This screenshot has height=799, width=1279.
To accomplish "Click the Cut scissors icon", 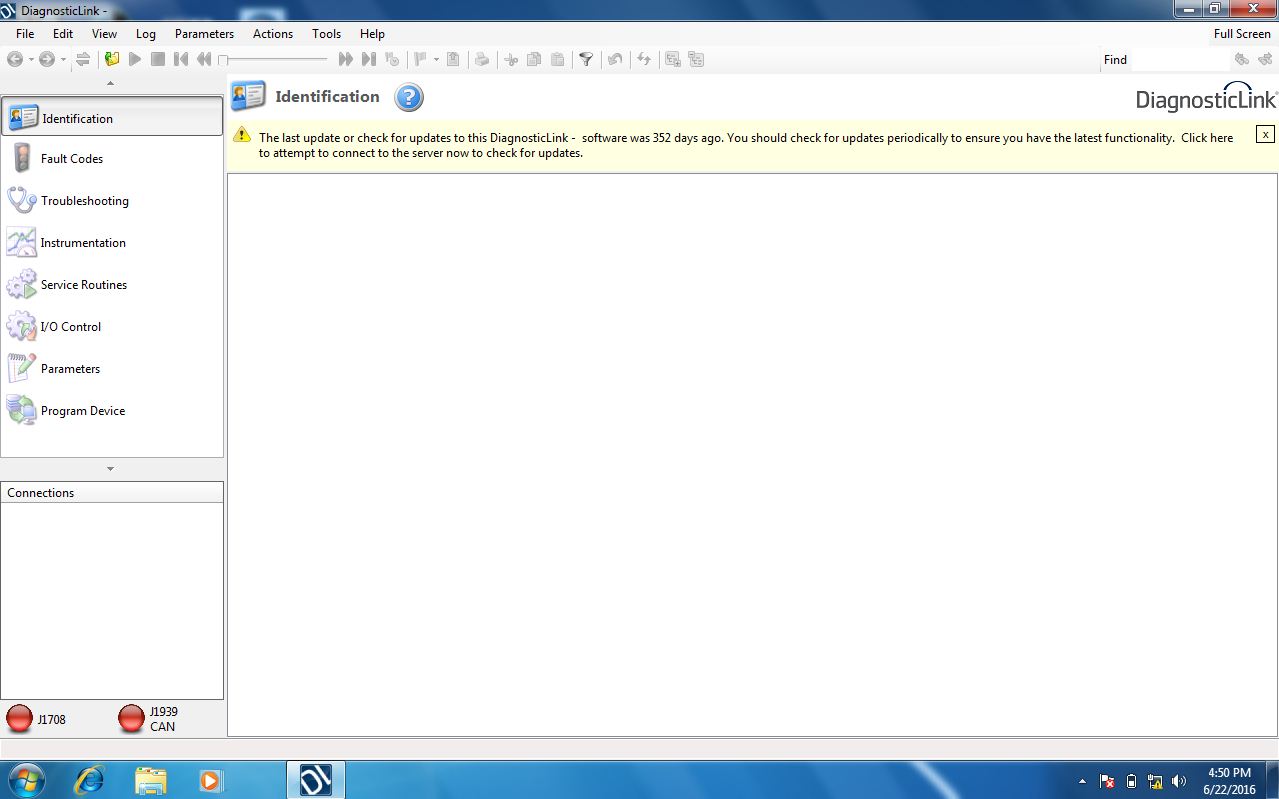I will 511,60.
